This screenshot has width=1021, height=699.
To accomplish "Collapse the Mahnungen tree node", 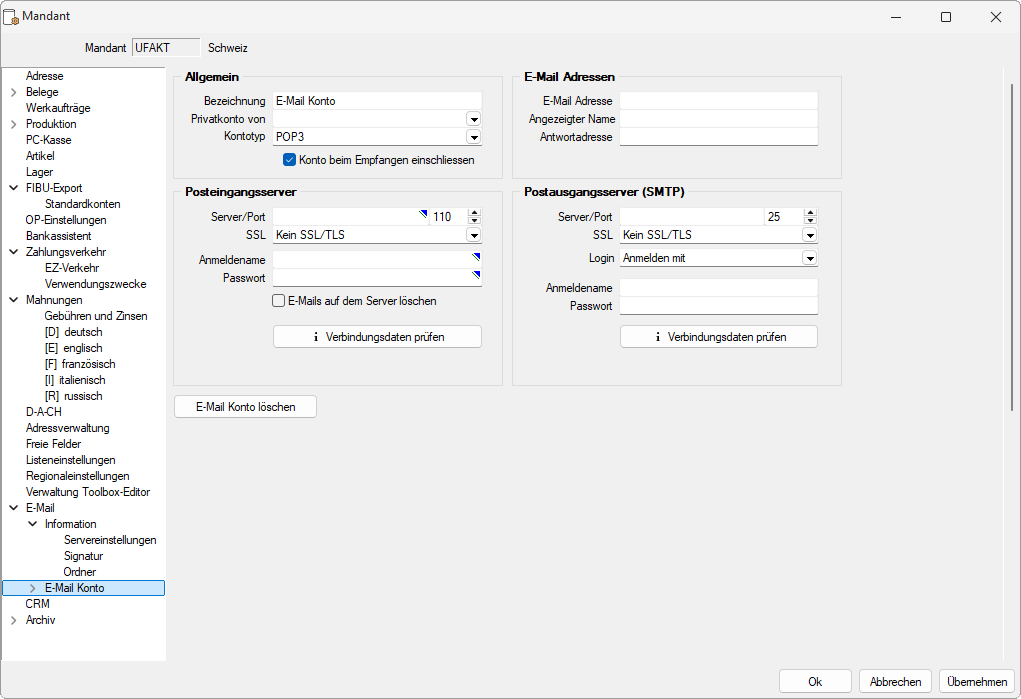I will point(13,300).
